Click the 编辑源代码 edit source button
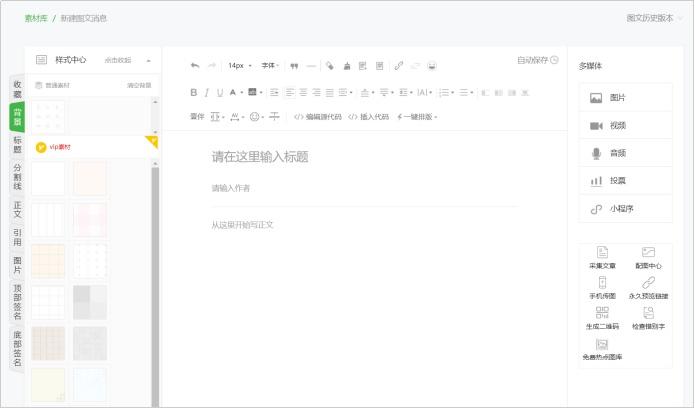The height and width of the screenshot is (409, 695). click(x=318, y=117)
